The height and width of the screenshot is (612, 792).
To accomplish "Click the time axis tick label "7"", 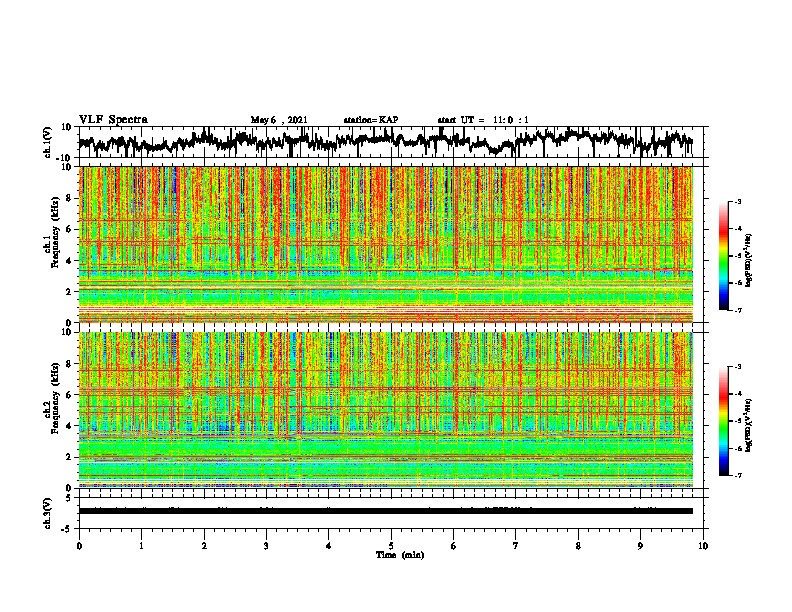I will (x=516, y=546).
